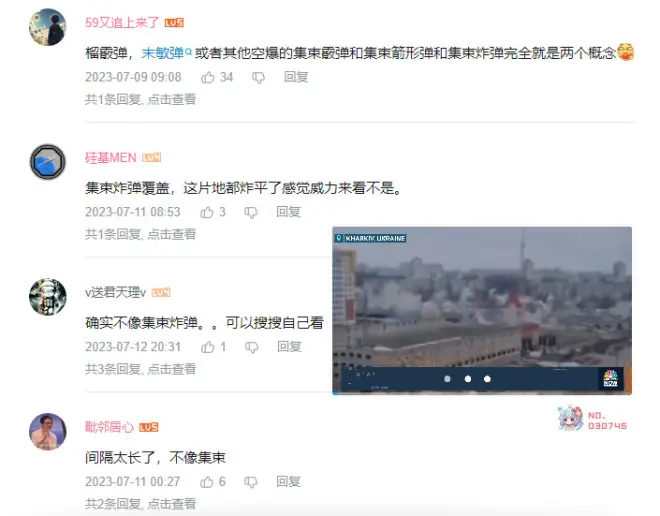Dislike 硅基MEN's cluster bomb comment

pyautogui.click(x=251, y=213)
